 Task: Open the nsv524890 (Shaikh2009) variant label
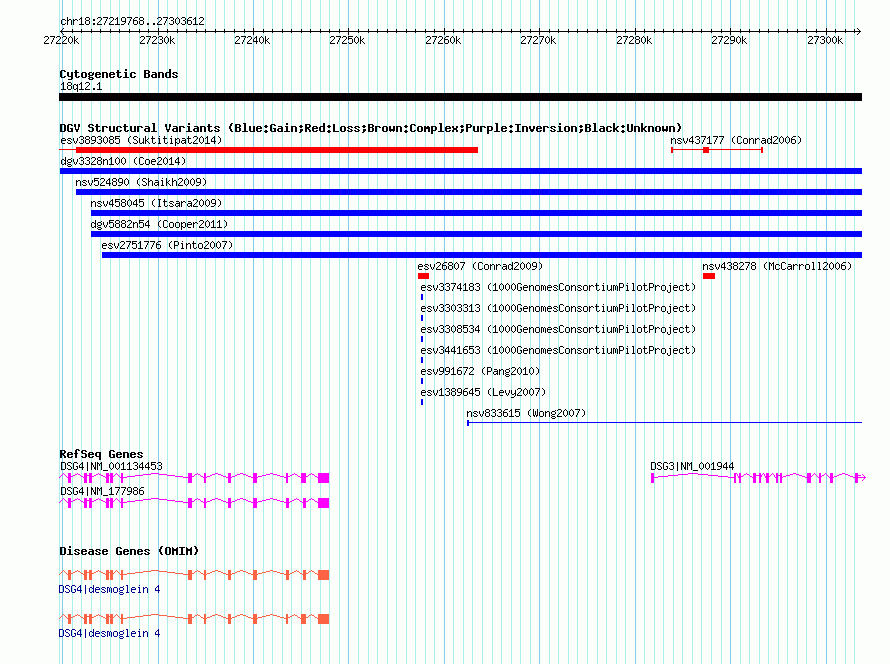141,182
